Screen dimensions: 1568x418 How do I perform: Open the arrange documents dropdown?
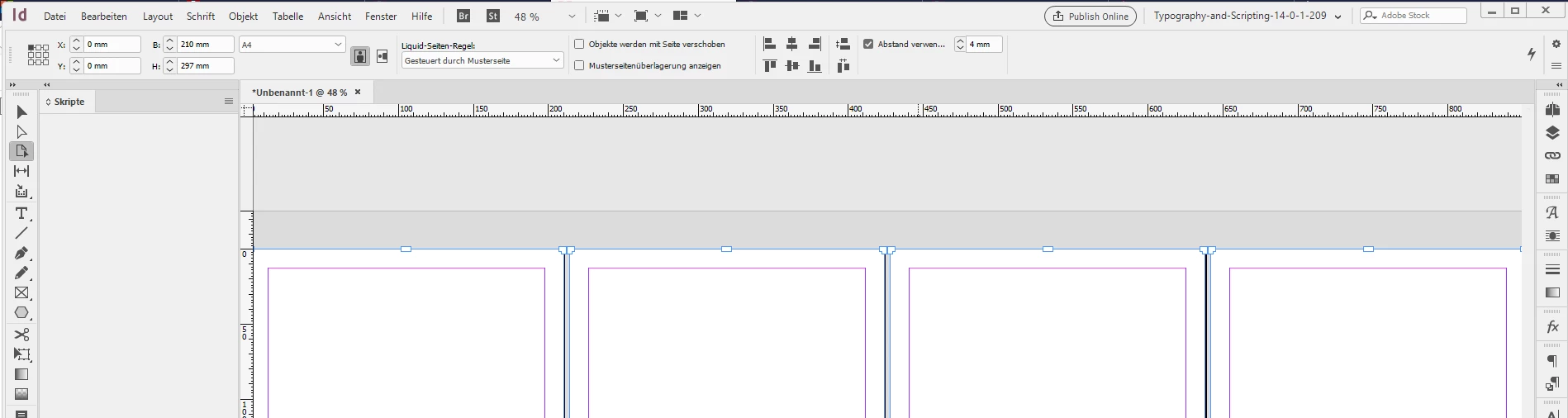point(687,16)
